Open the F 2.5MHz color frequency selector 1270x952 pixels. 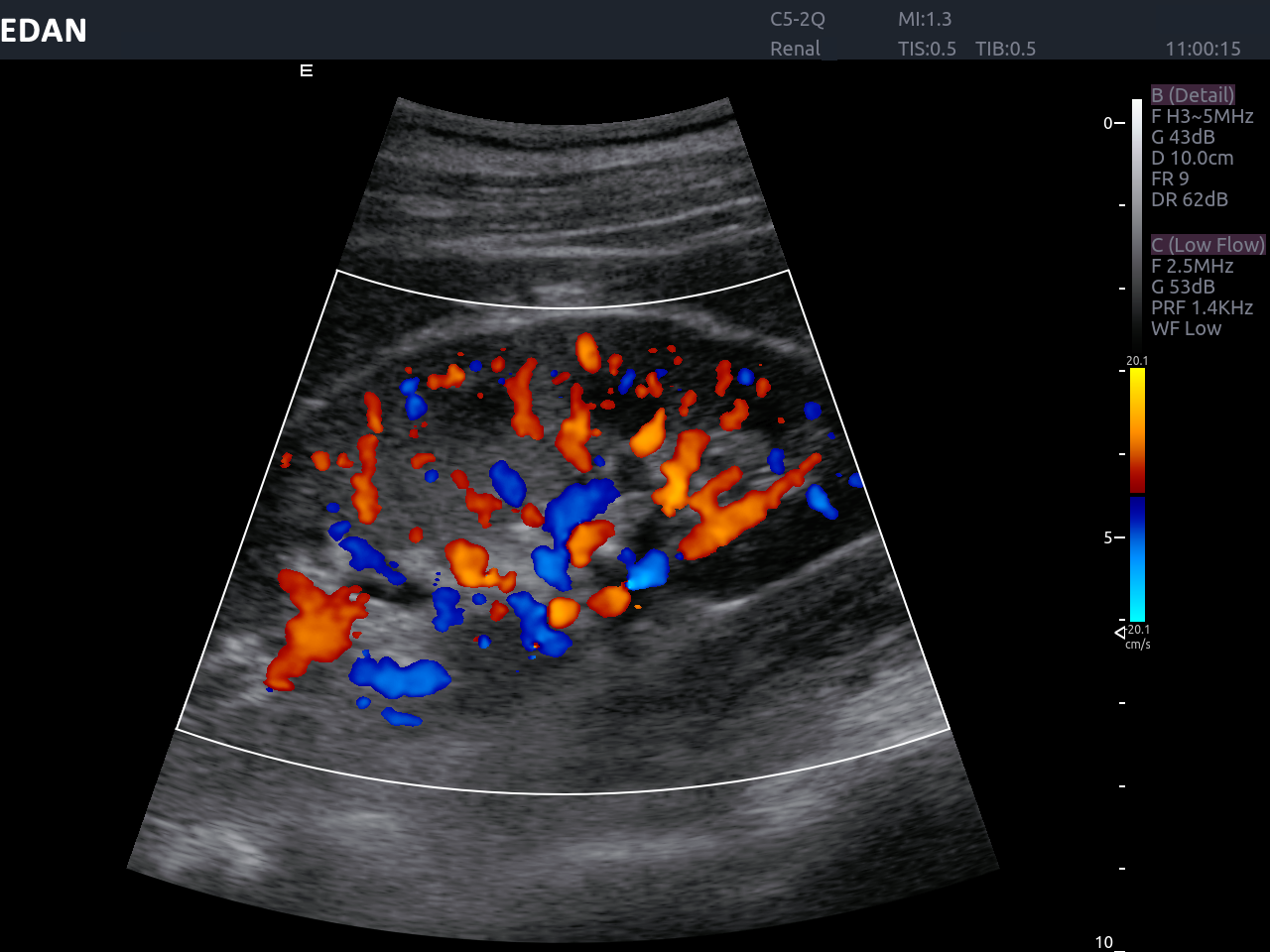1192,266
